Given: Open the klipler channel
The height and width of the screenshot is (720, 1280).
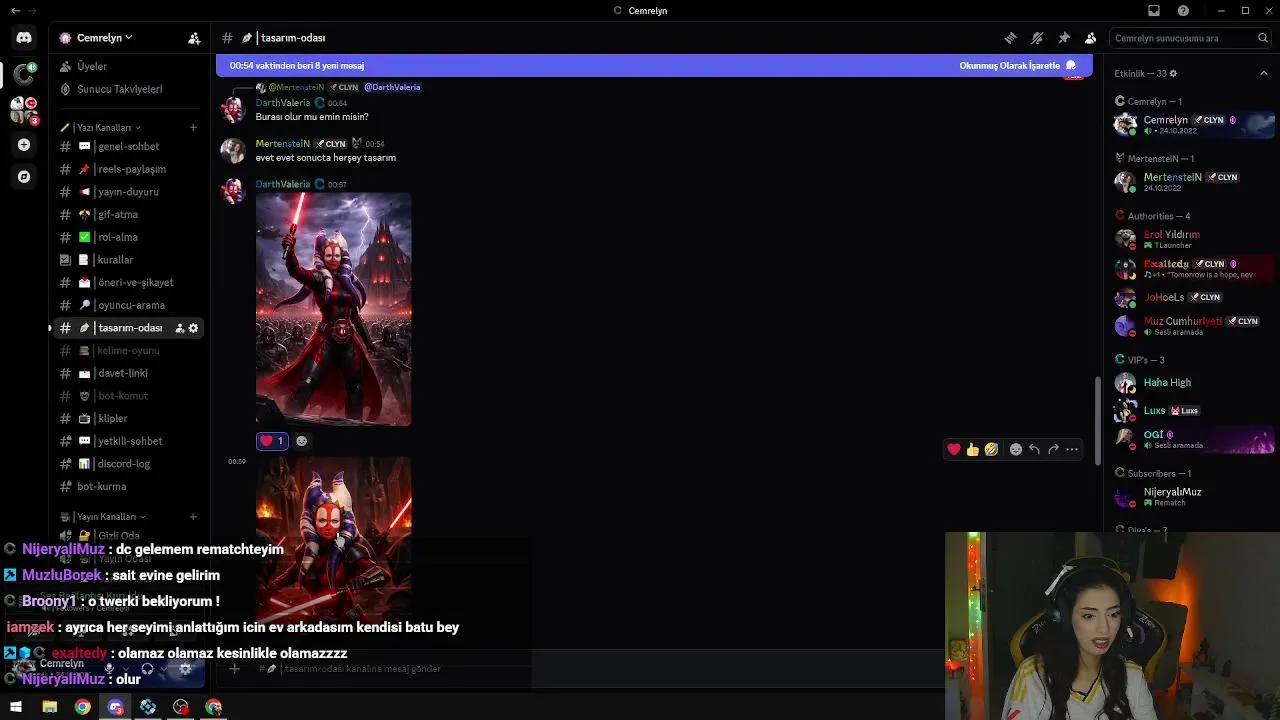Looking at the screenshot, I should coord(130,418).
